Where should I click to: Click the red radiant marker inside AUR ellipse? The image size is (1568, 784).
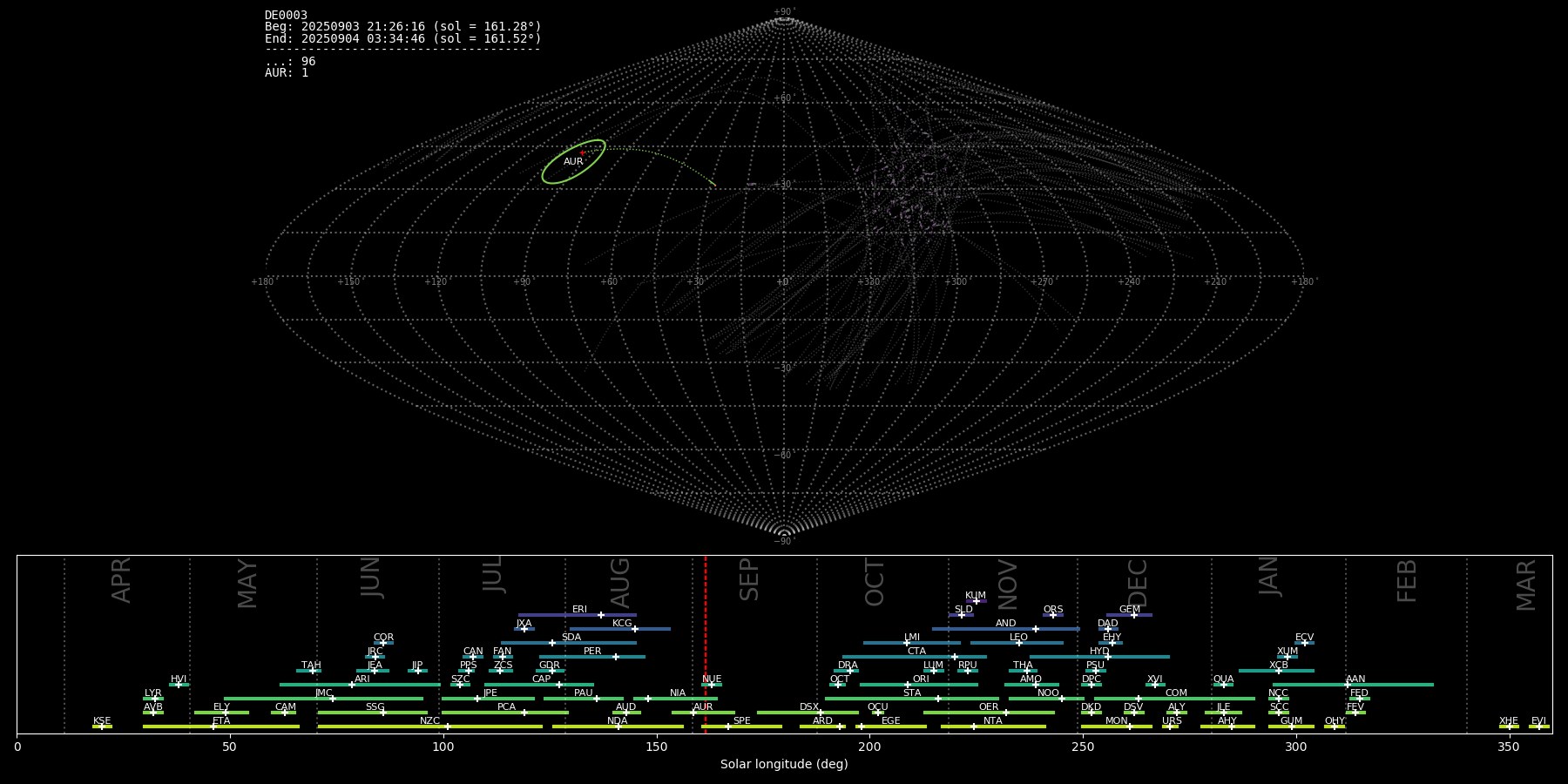(582, 153)
